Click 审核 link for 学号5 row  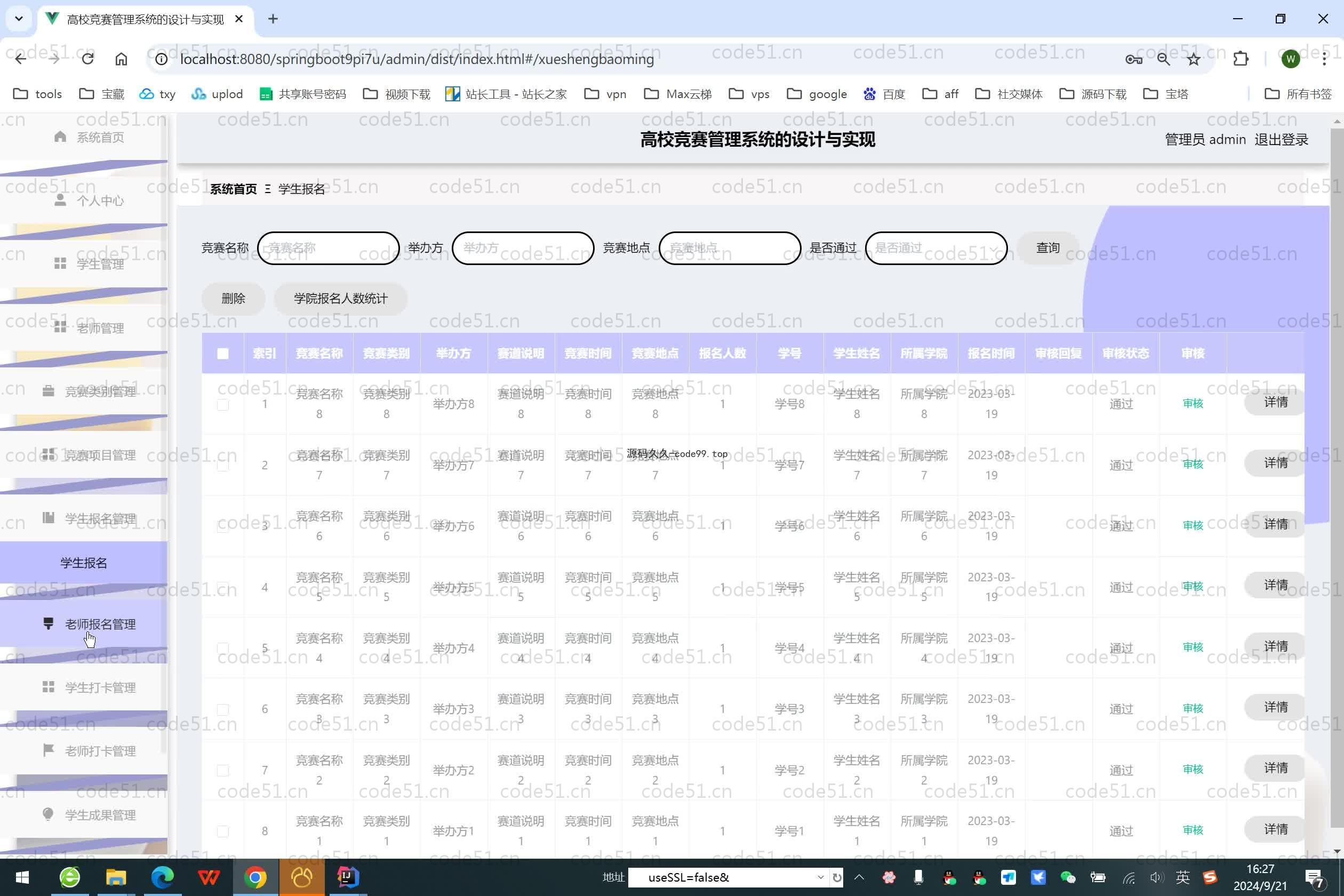point(1193,586)
